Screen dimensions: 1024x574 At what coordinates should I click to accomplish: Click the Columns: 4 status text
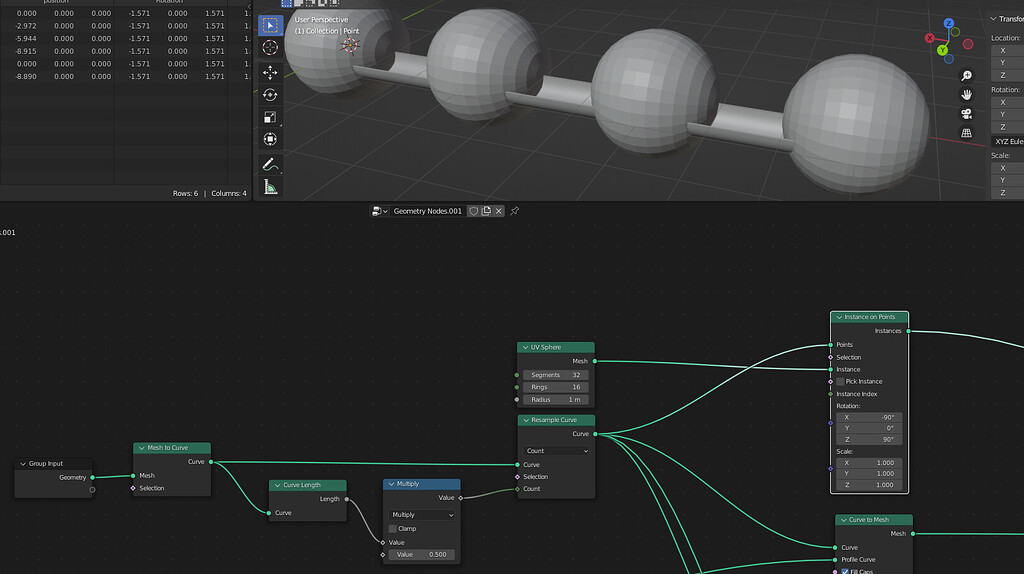[229, 193]
